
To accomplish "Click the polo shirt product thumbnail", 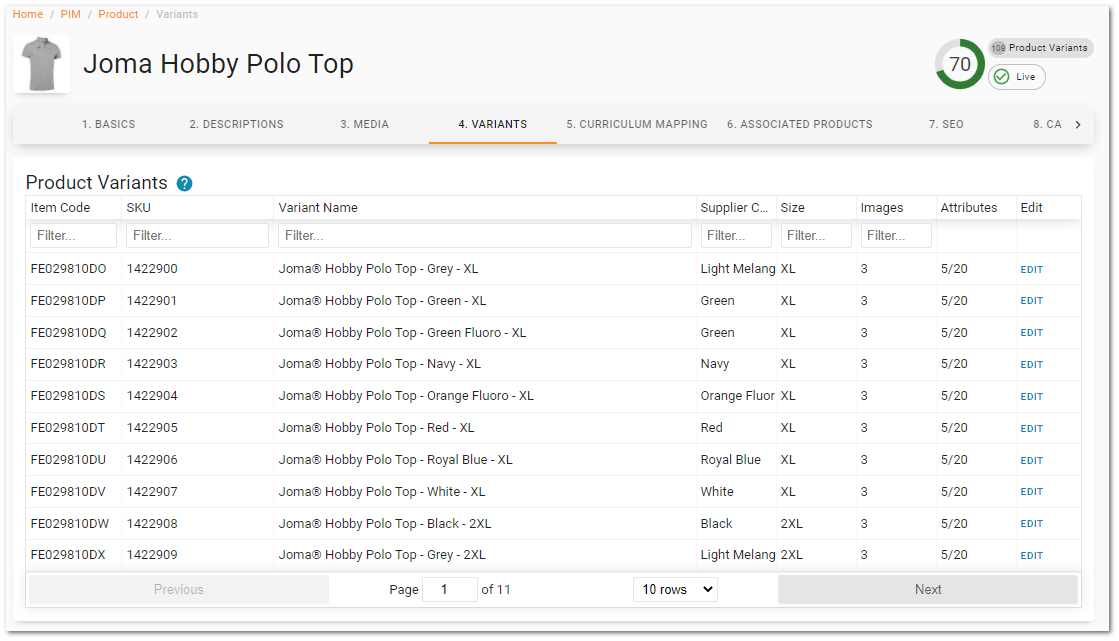I will (x=41, y=64).
